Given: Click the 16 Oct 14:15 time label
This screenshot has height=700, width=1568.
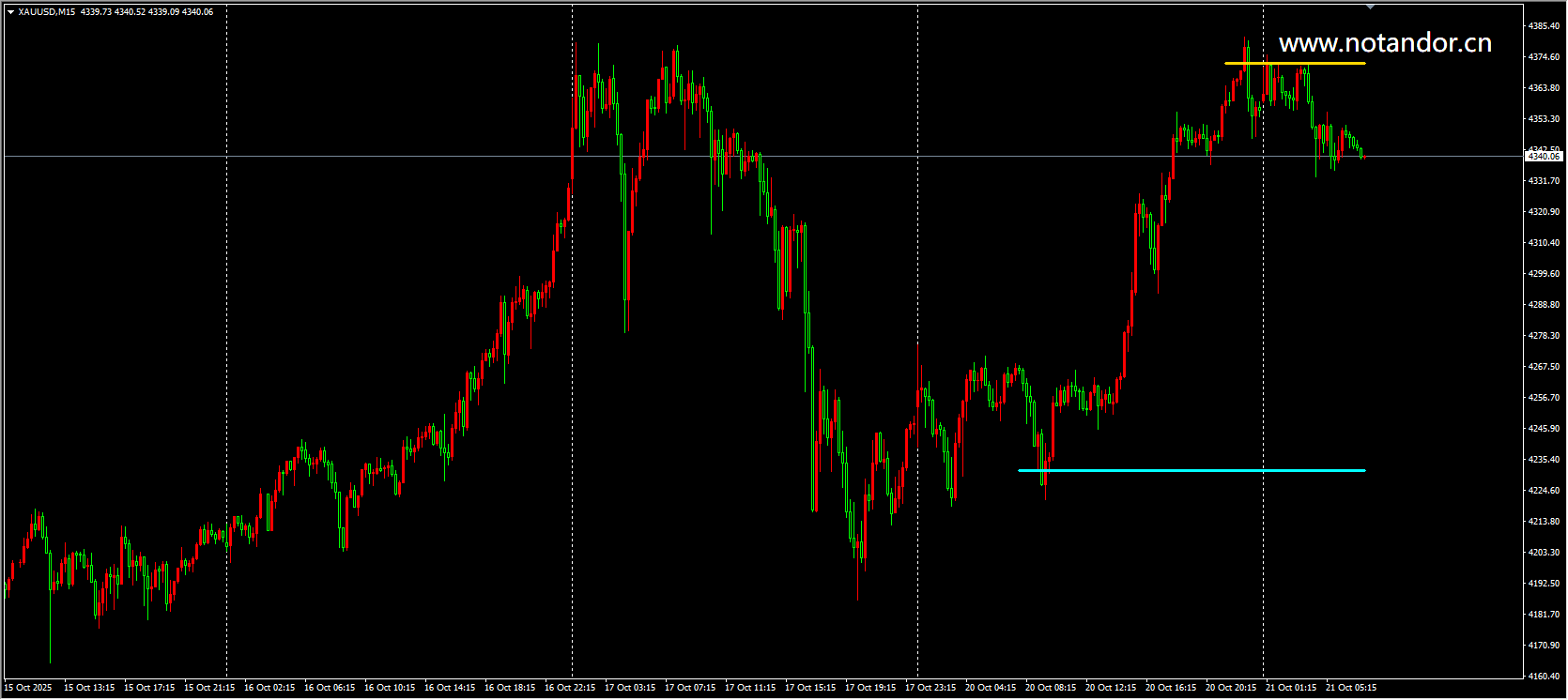Looking at the screenshot, I should (450, 688).
